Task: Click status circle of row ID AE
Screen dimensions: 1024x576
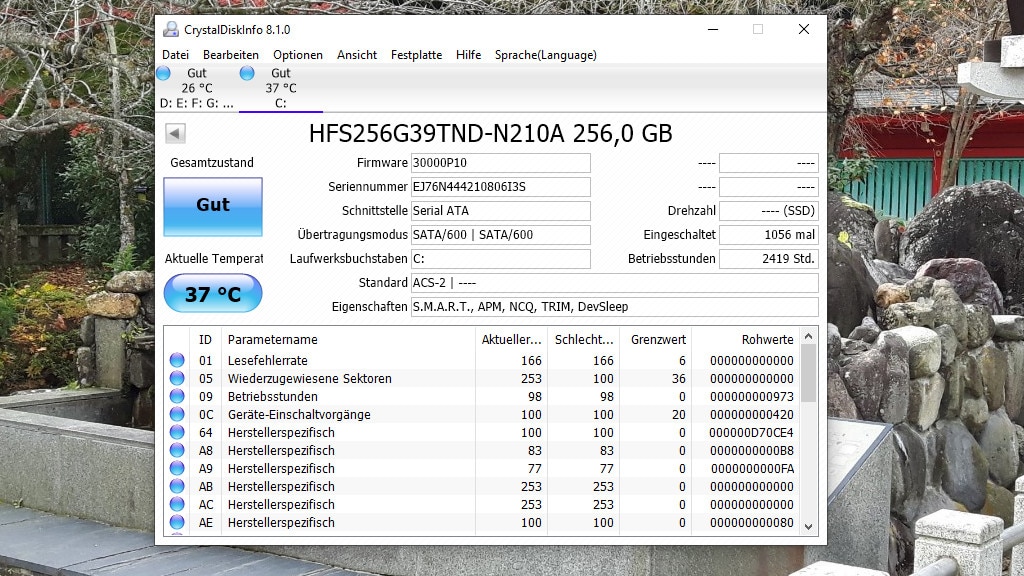Action: 177,522
